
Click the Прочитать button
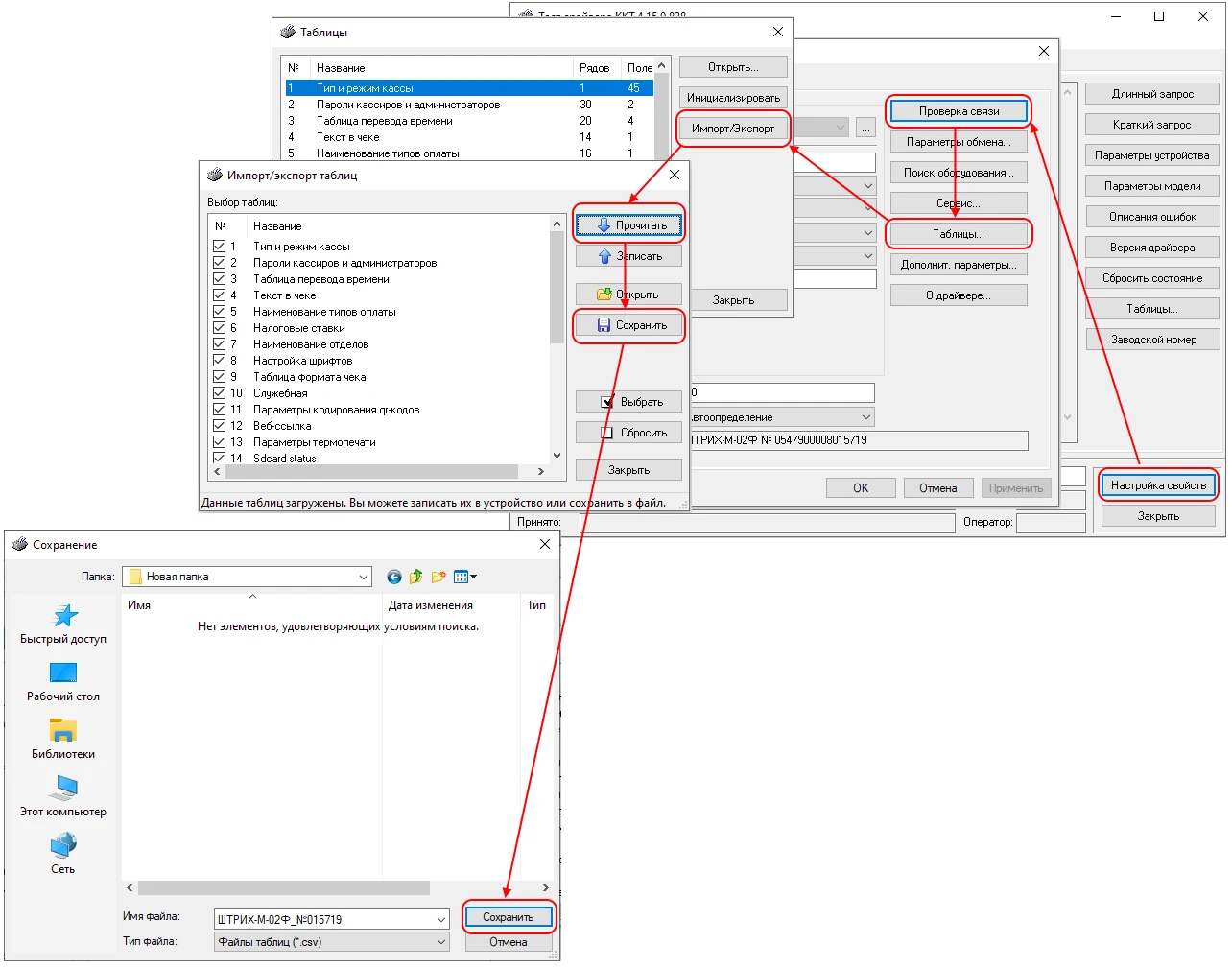[629, 225]
